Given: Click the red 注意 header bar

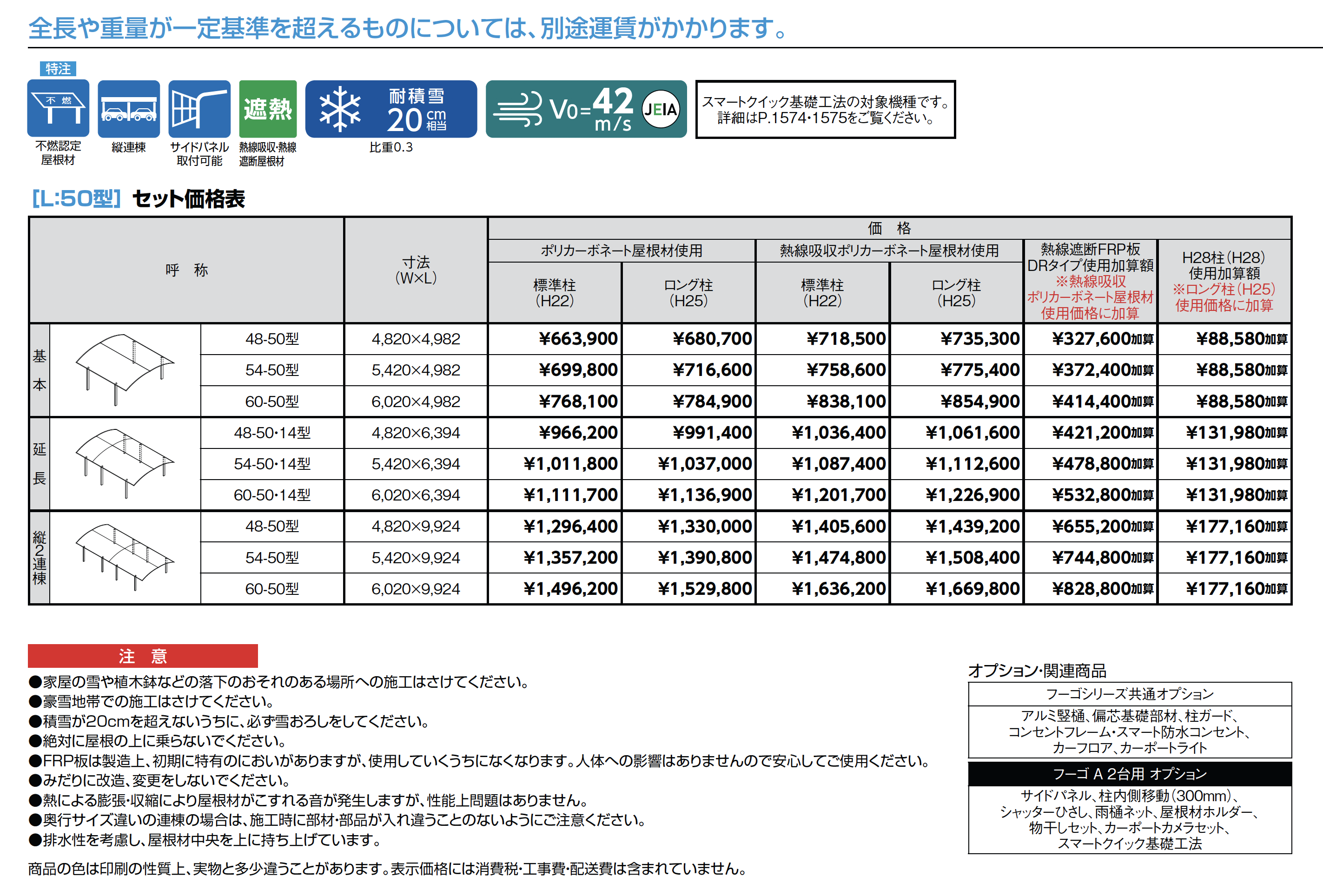Looking at the screenshot, I should [x=142, y=656].
